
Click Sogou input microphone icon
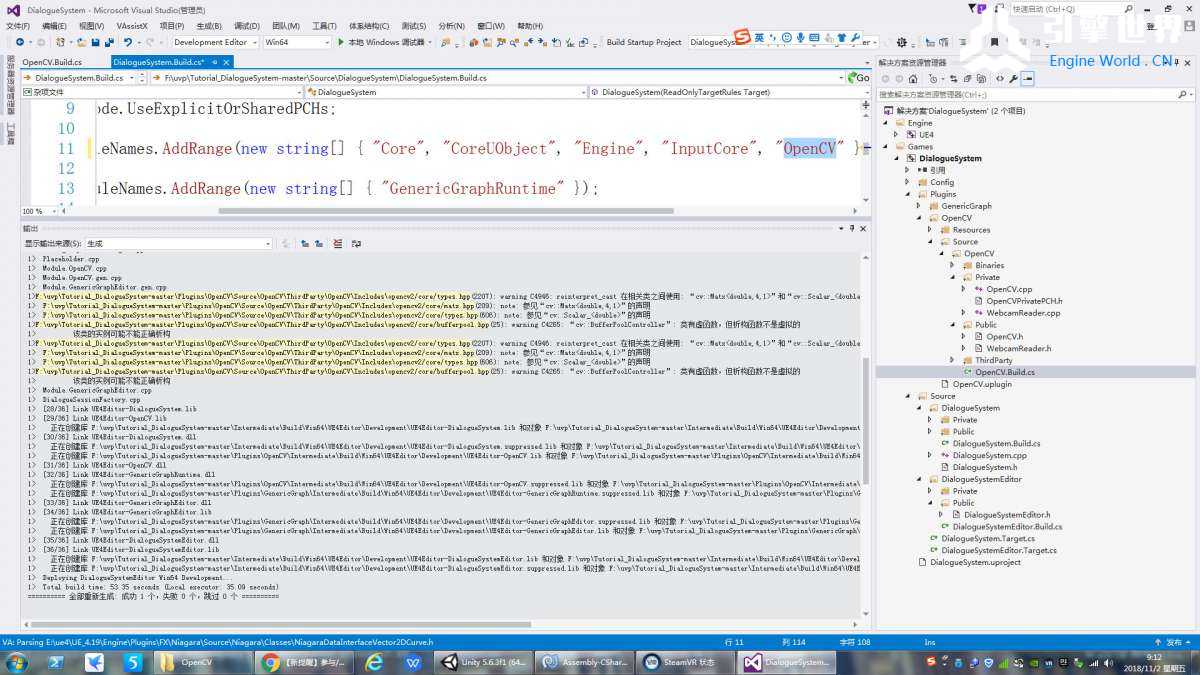coord(801,38)
